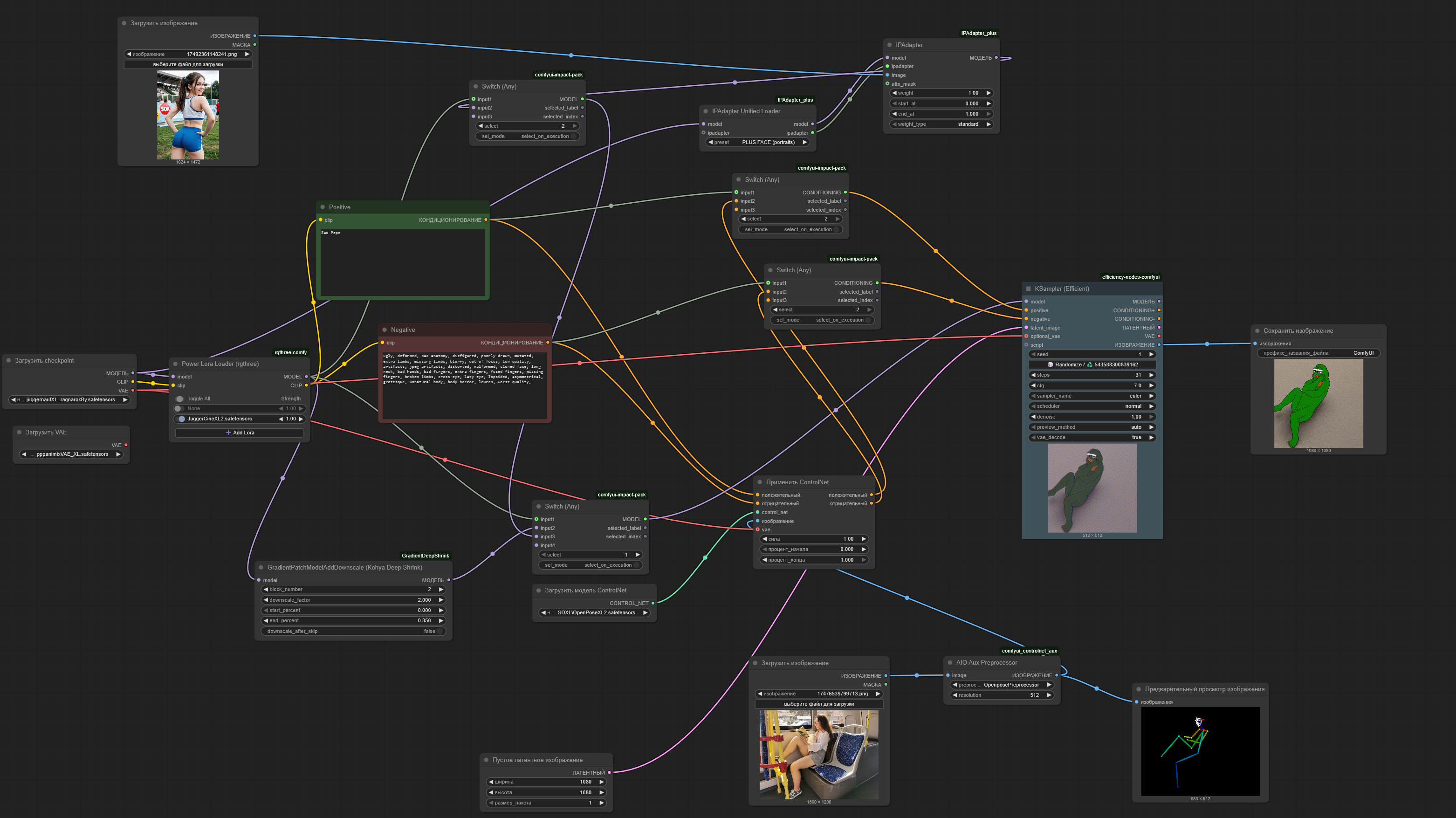Viewport: 1456px width, 818px height.
Task: Open the juggernautXL_ragnarokBy.safetensors checkpoint selector
Action: [x=70, y=399]
